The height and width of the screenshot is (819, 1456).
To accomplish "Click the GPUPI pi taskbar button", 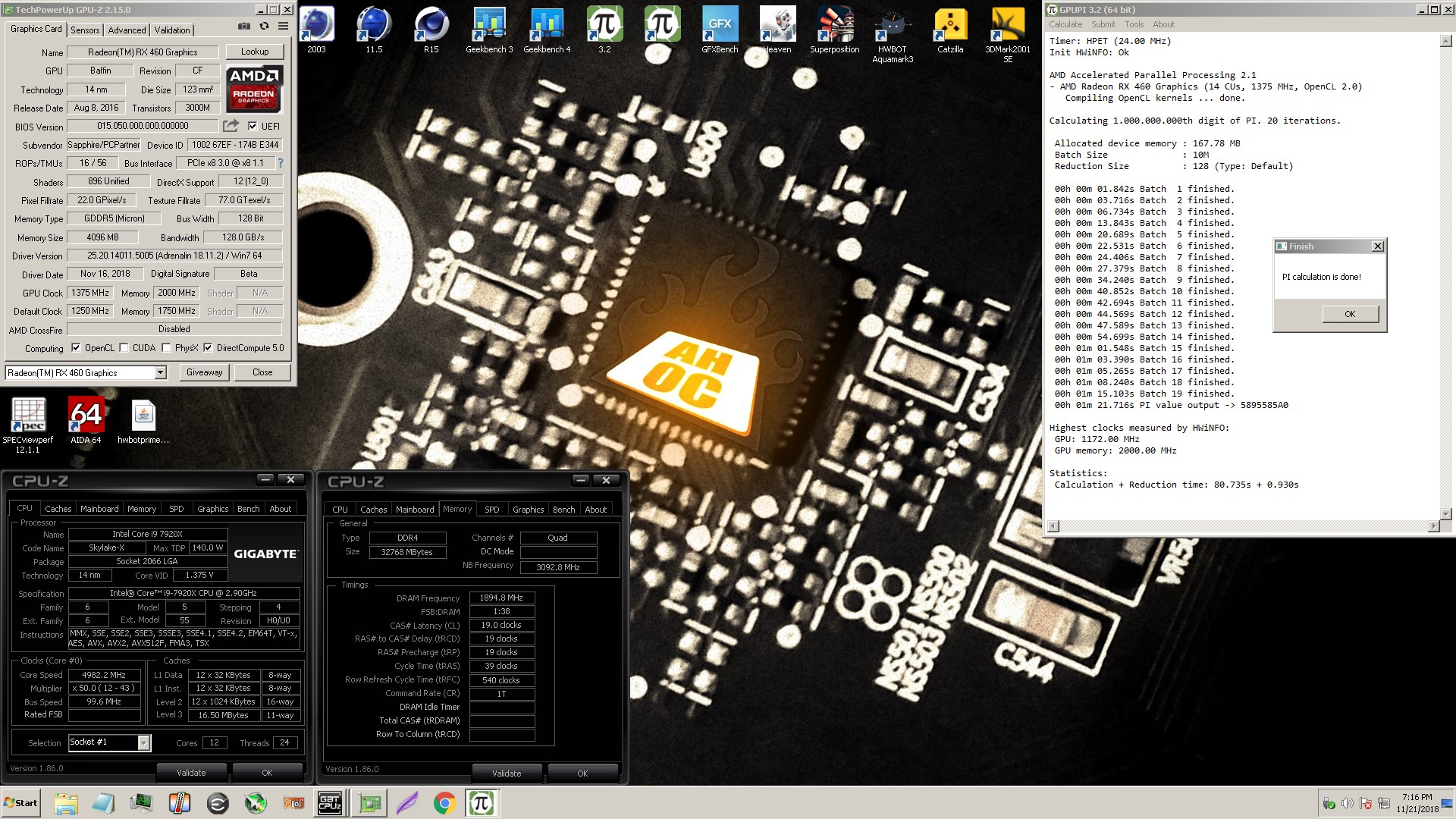I will [482, 803].
